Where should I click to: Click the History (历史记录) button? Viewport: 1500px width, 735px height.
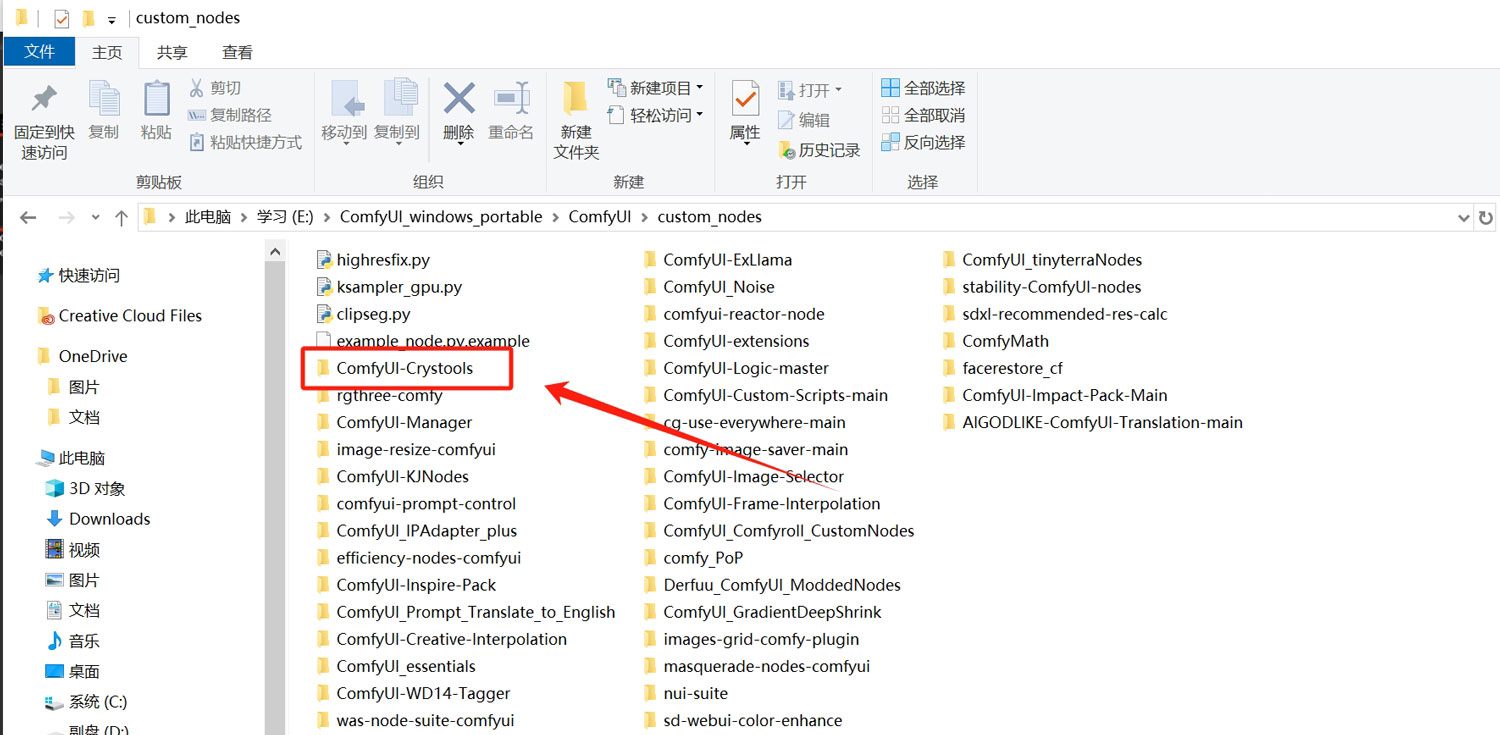(820, 150)
